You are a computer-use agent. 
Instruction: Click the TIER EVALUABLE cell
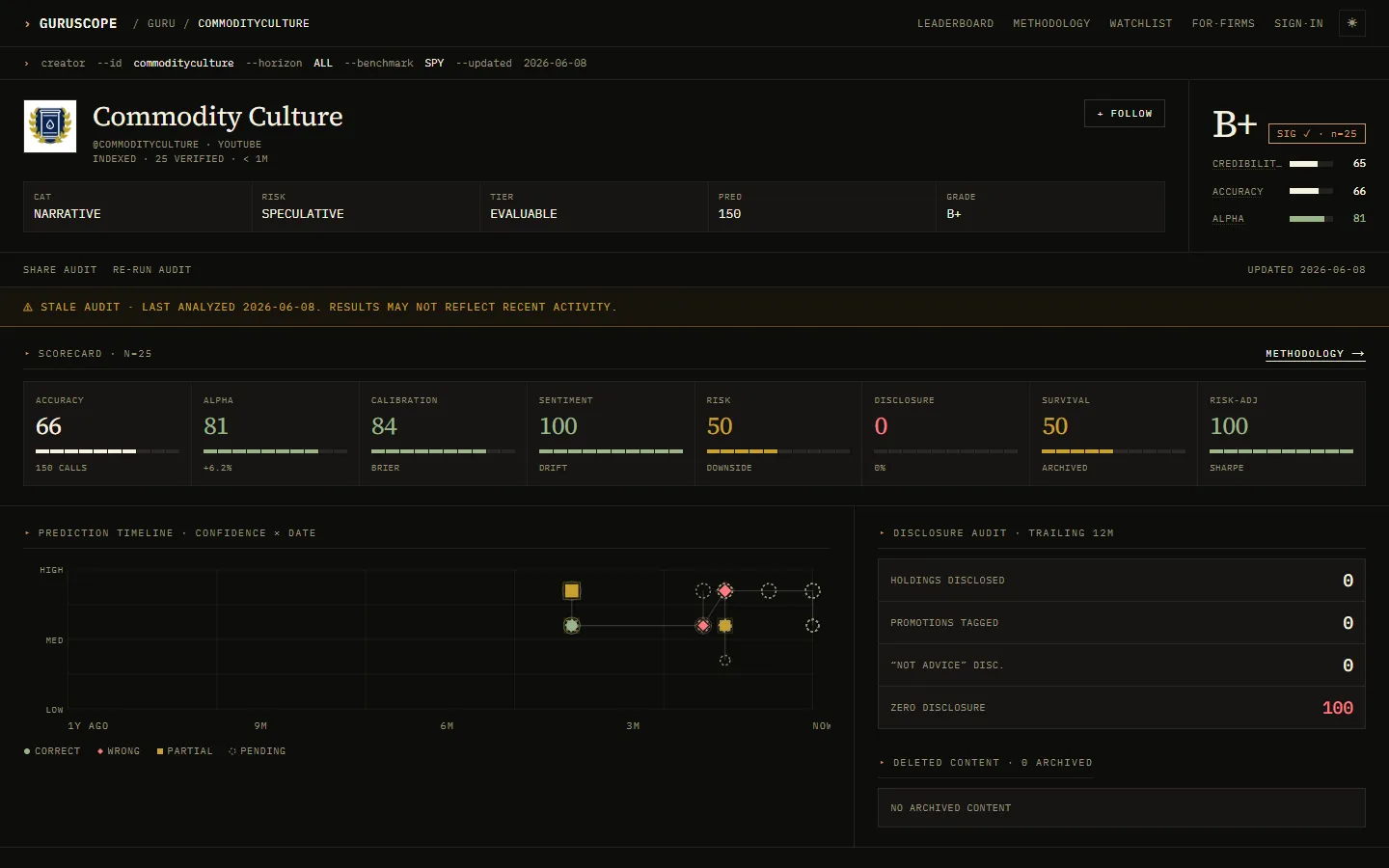pyautogui.click(x=594, y=206)
